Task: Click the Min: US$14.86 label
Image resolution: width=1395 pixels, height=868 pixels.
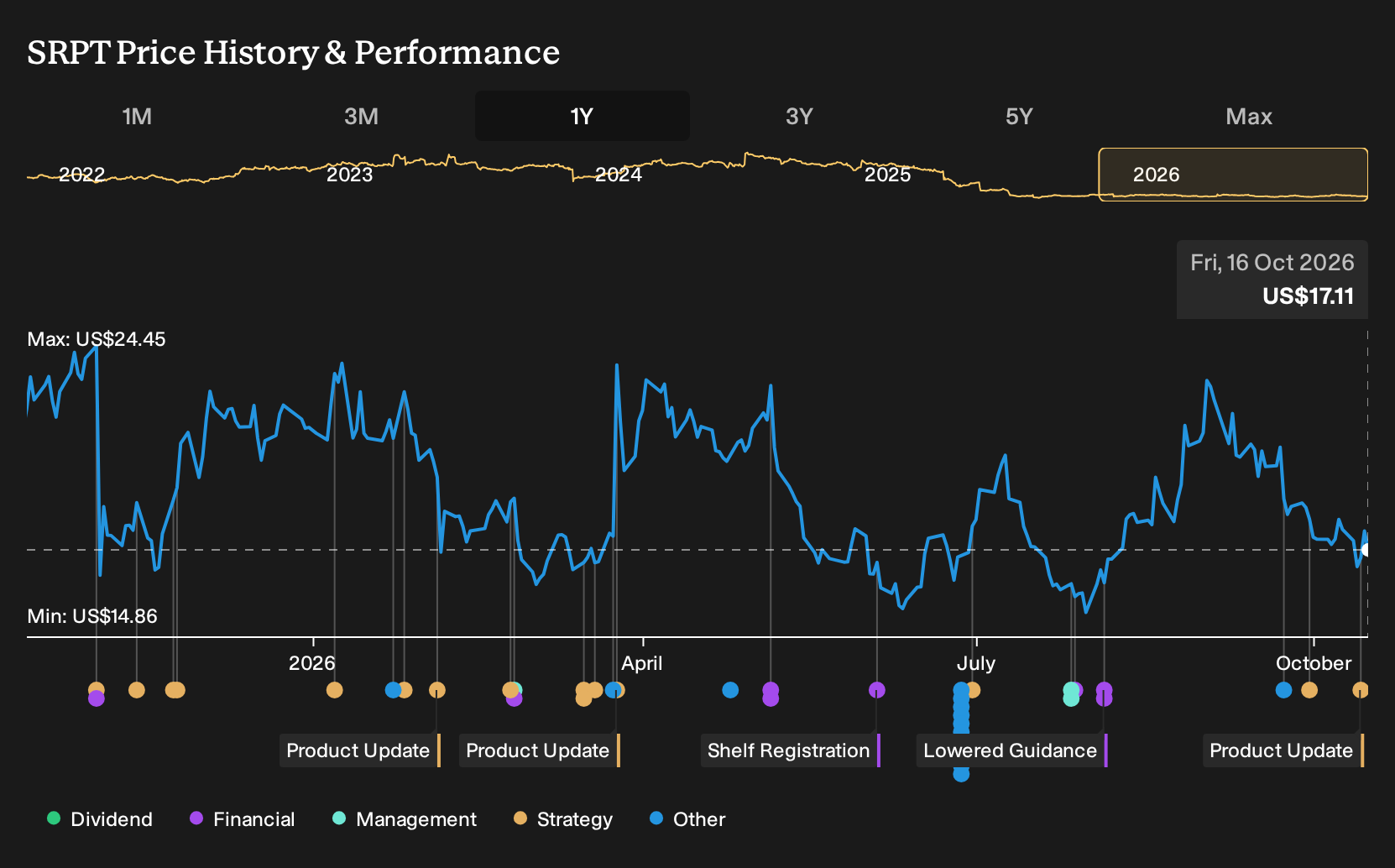Action: pyautogui.click(x=92, y=616)
